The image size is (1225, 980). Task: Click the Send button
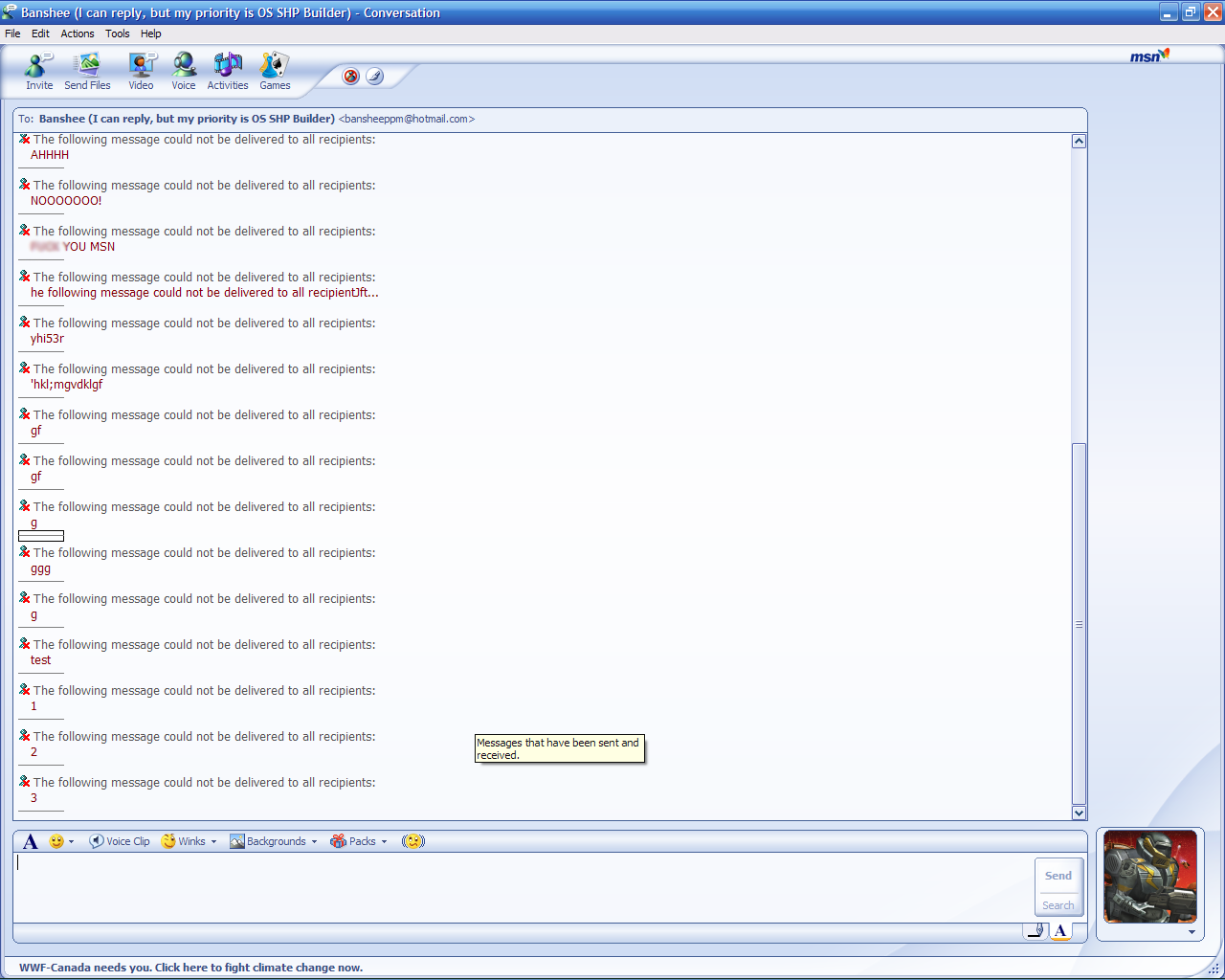coord(1058,876)
